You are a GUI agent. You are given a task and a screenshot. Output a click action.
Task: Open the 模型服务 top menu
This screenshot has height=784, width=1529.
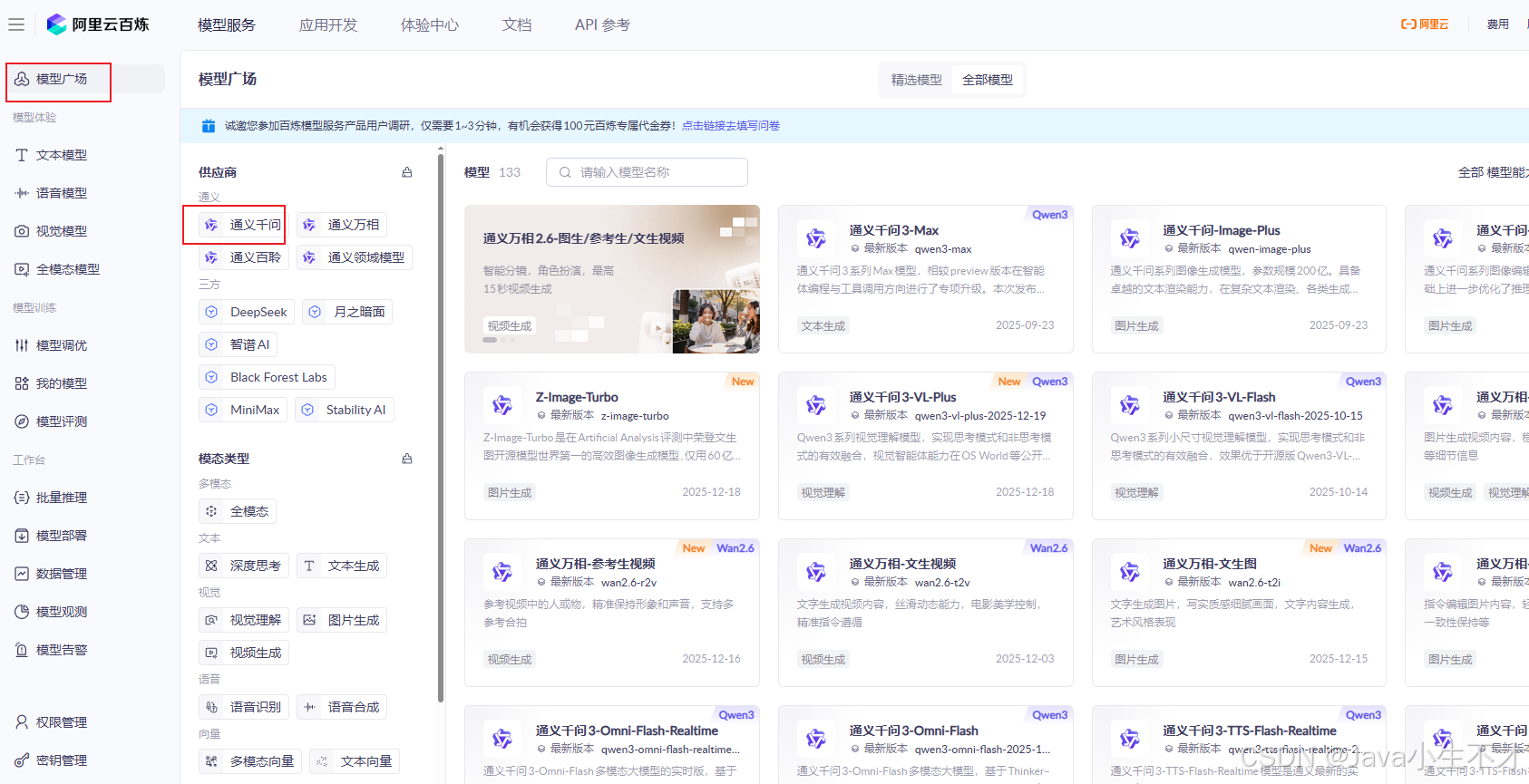pos(227,24)
